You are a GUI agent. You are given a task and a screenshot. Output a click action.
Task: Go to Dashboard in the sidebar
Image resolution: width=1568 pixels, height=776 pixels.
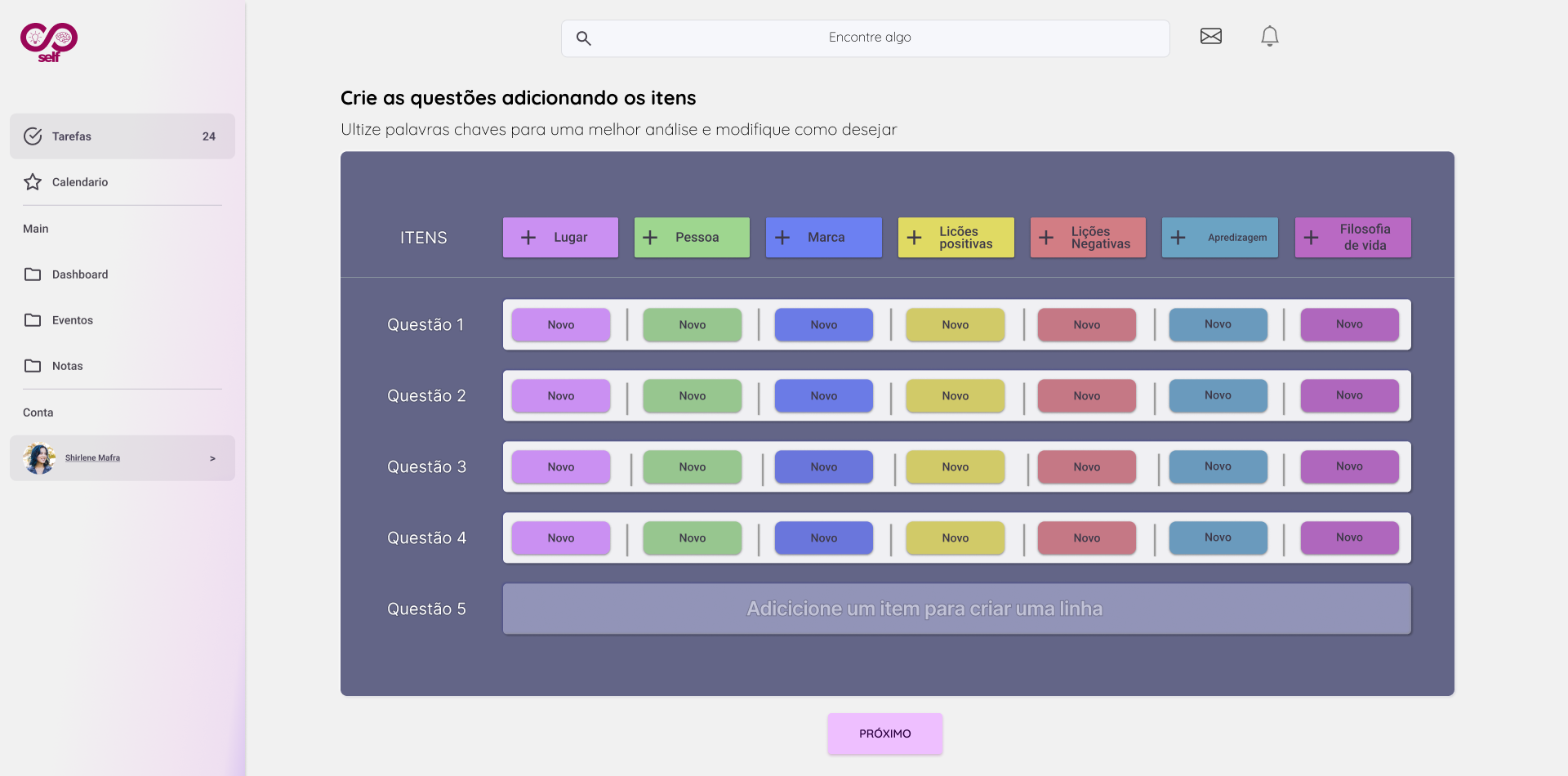click(122, 274)
